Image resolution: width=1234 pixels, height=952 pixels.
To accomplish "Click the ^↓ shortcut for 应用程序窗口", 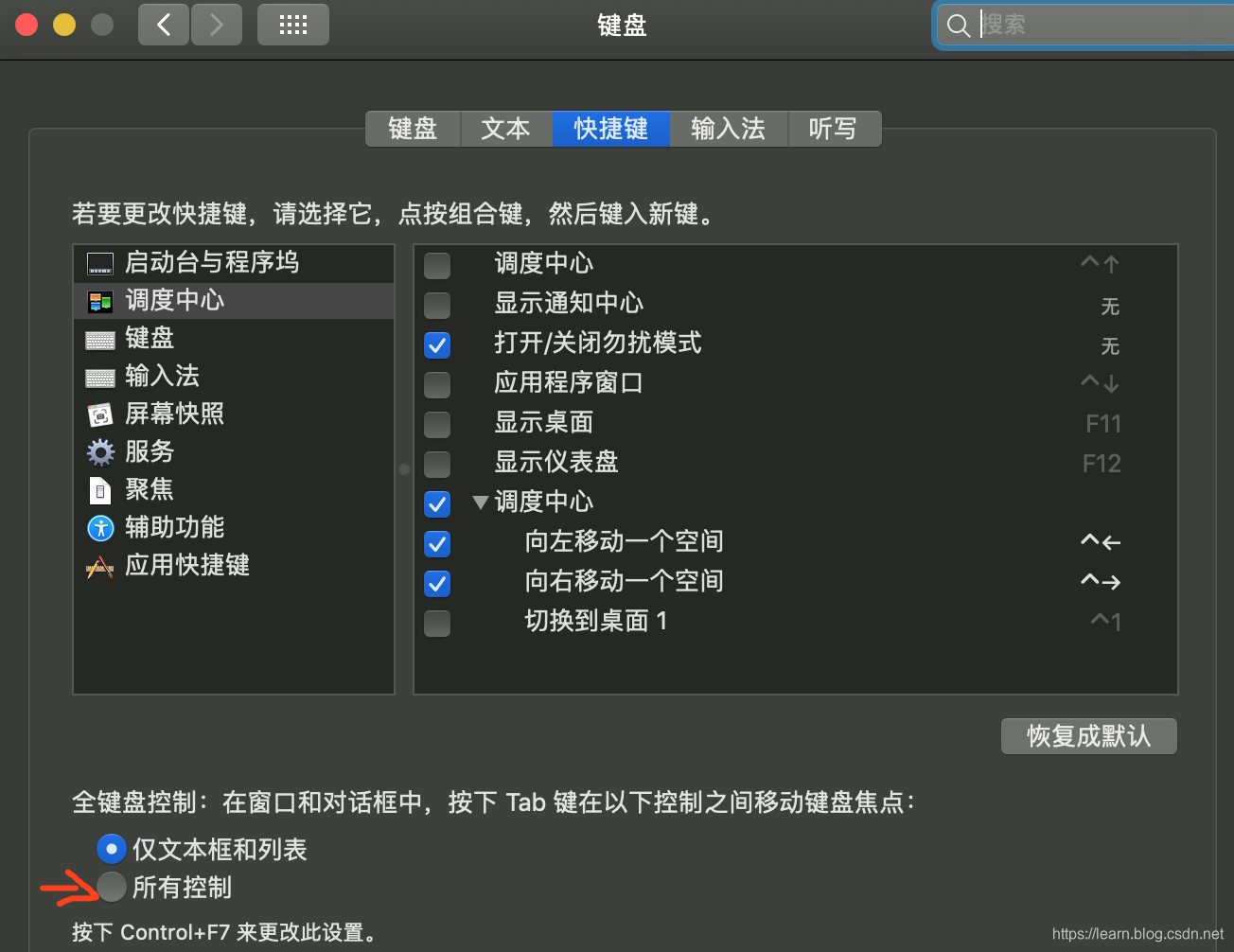I will 1101,382.
